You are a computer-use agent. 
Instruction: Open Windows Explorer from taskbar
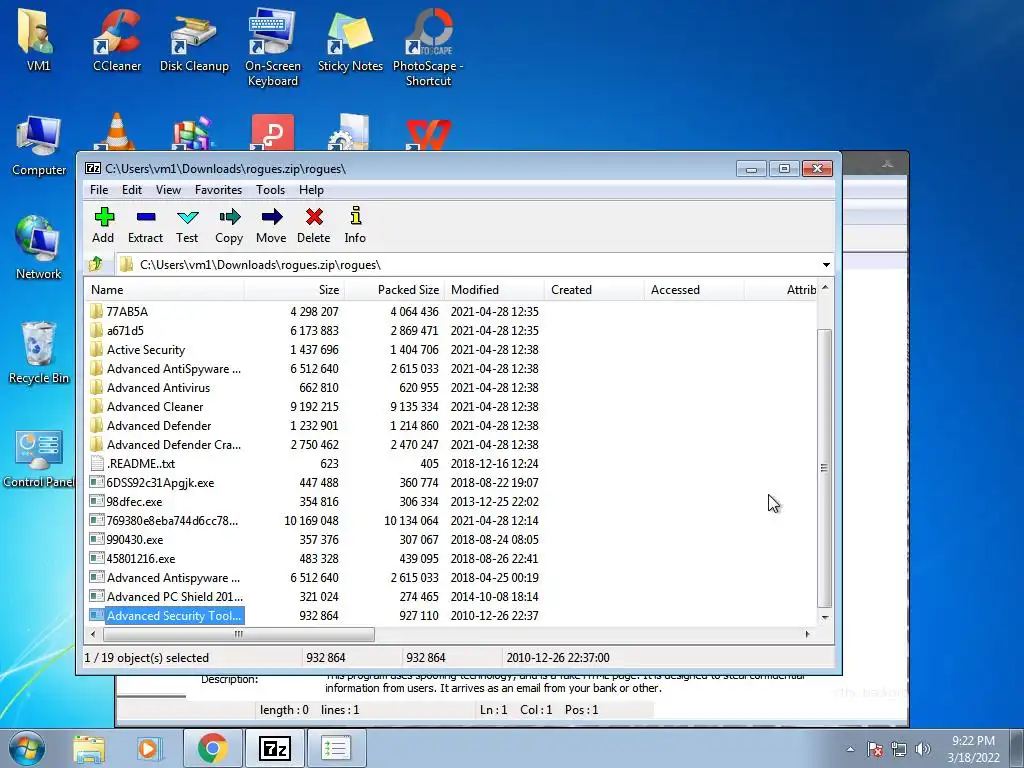(89, 748)
